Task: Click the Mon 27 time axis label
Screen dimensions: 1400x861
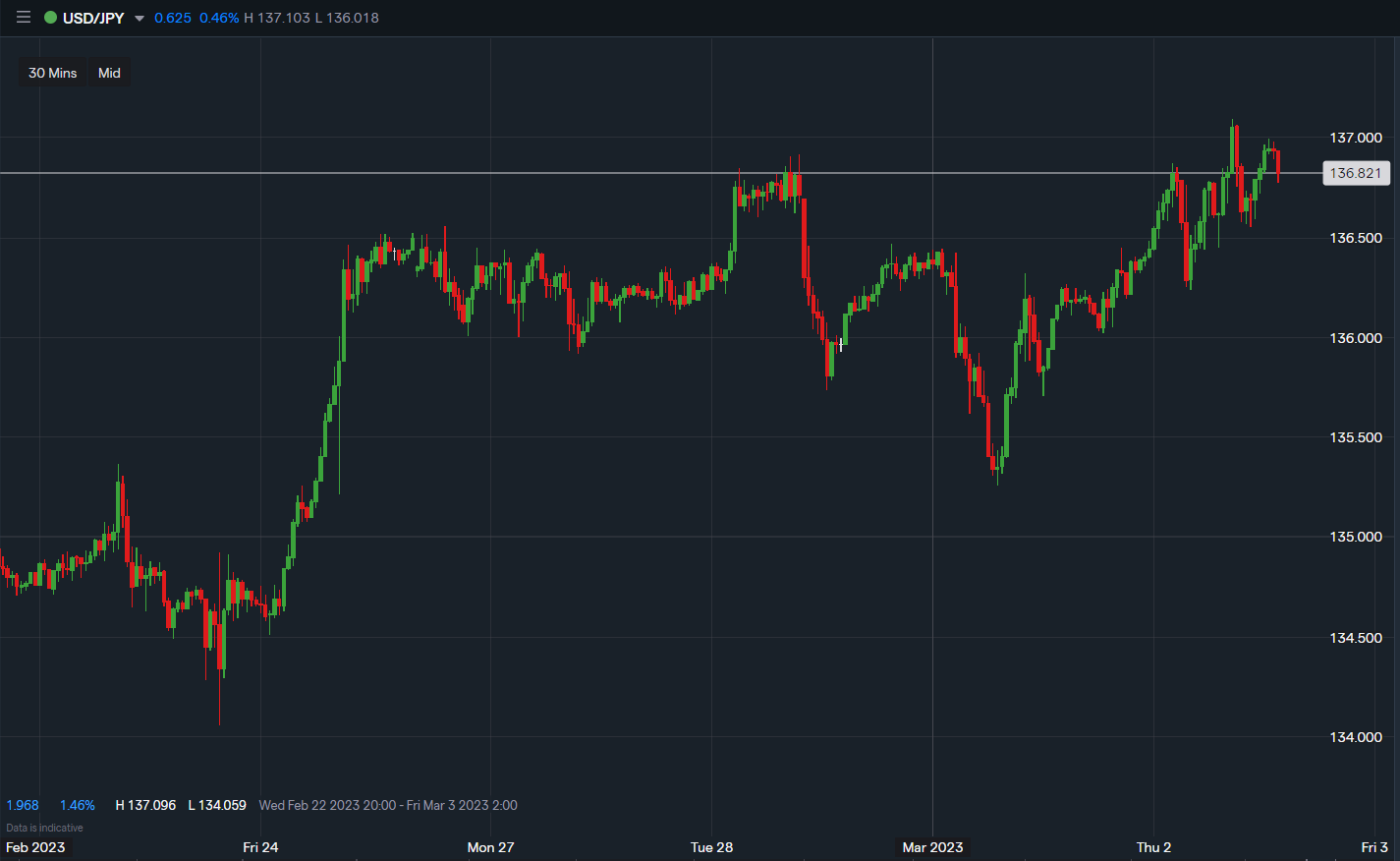Action: coord(490,847)
